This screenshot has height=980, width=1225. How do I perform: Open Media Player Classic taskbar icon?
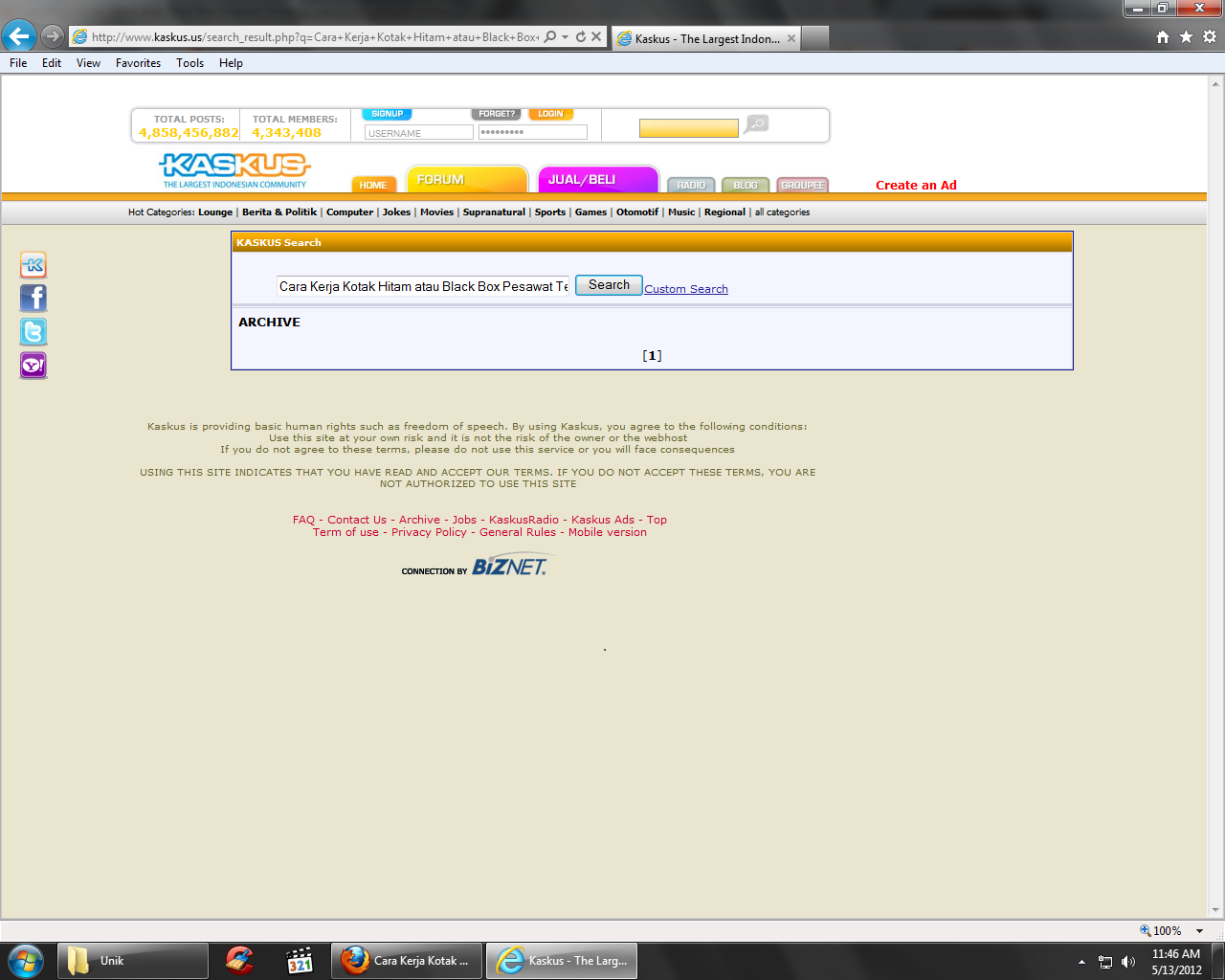300,961
